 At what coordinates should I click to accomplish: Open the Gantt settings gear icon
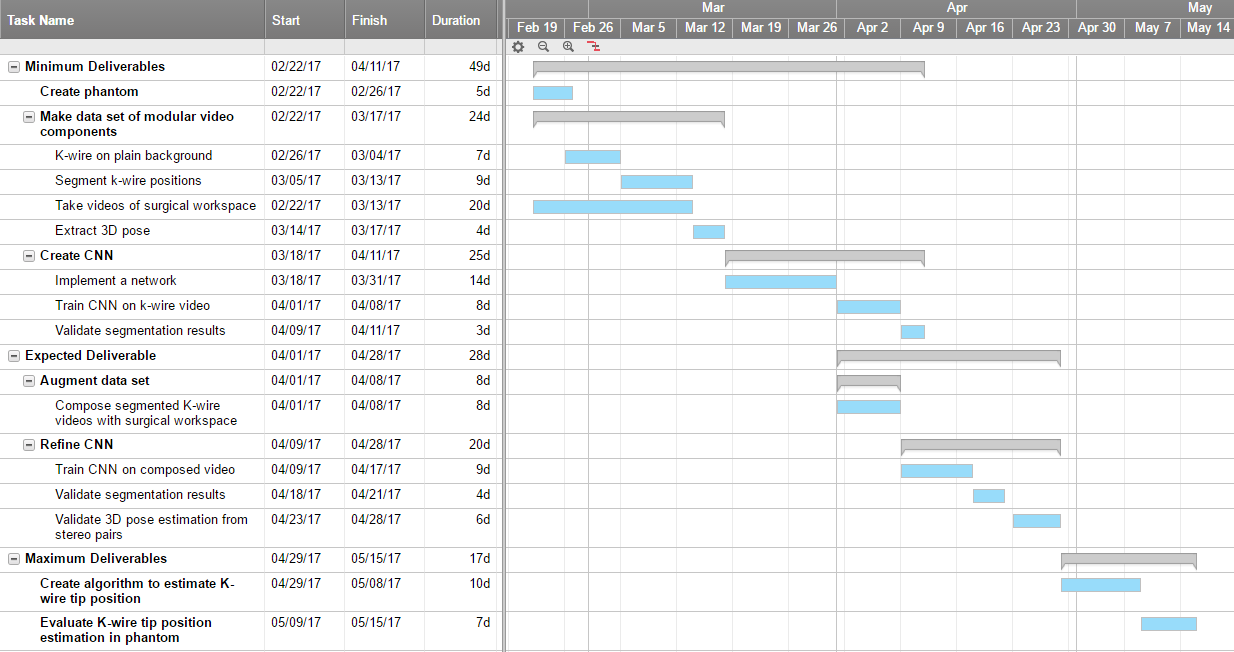(x=518, y=46)
